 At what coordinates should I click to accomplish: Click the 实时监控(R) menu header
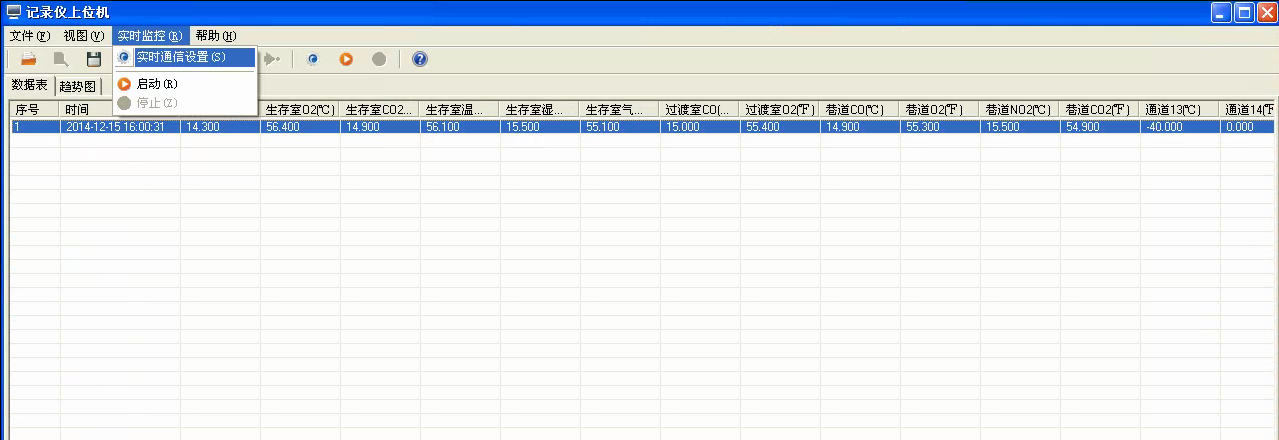[x=150, y=36]
